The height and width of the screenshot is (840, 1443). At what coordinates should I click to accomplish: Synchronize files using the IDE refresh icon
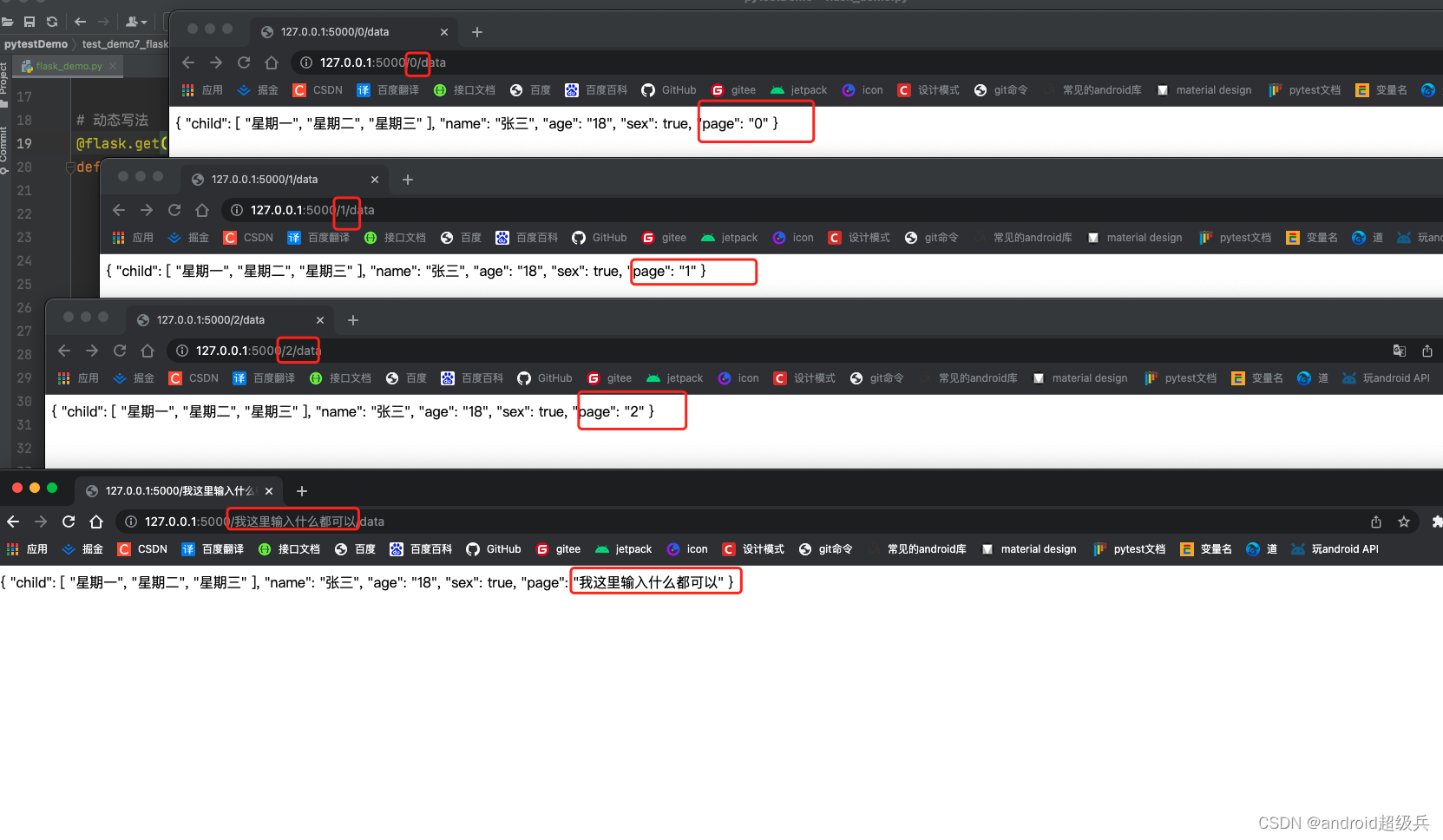coord(52,22)
